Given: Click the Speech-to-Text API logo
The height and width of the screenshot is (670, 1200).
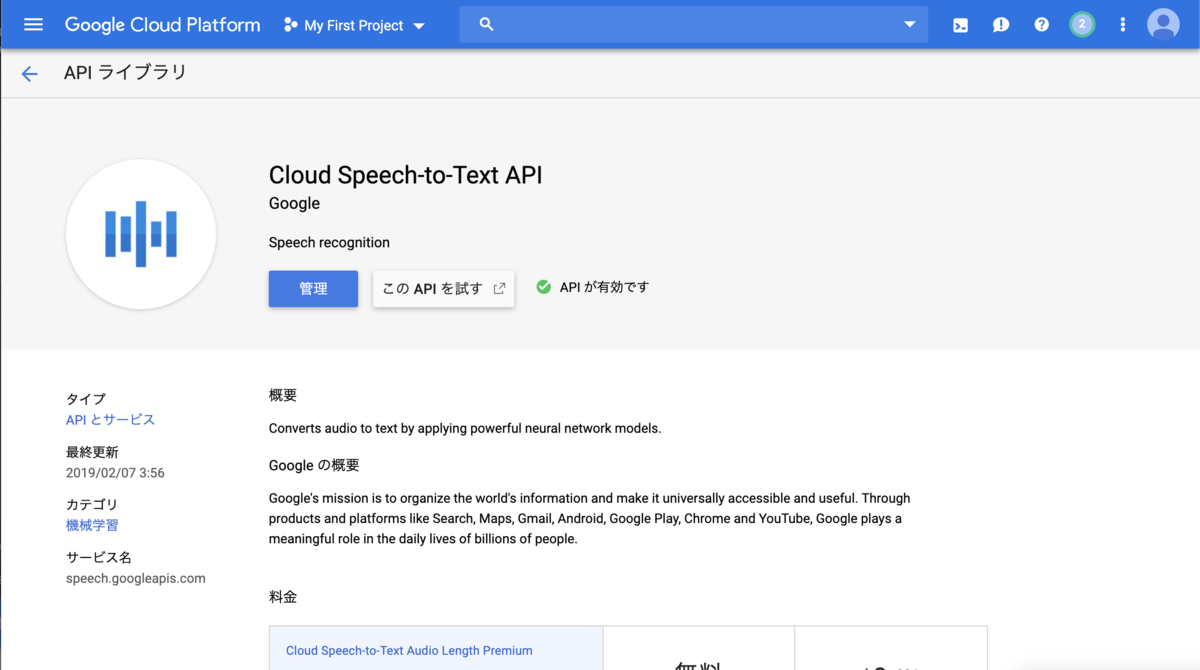Looking at the screenshot, I should tap(141, 234).
